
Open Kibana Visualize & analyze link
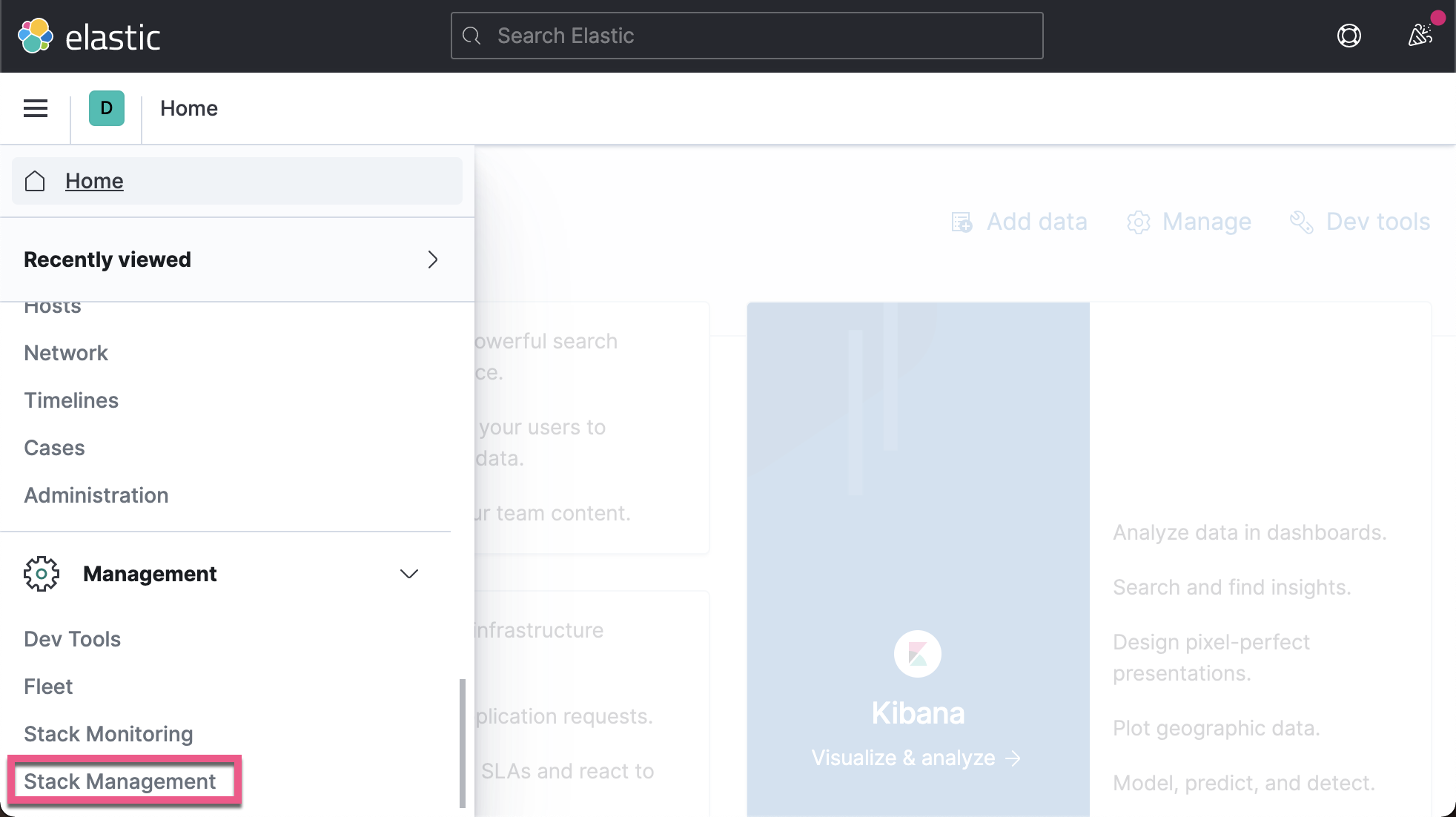pyautogui.click(x=917, y=757)
